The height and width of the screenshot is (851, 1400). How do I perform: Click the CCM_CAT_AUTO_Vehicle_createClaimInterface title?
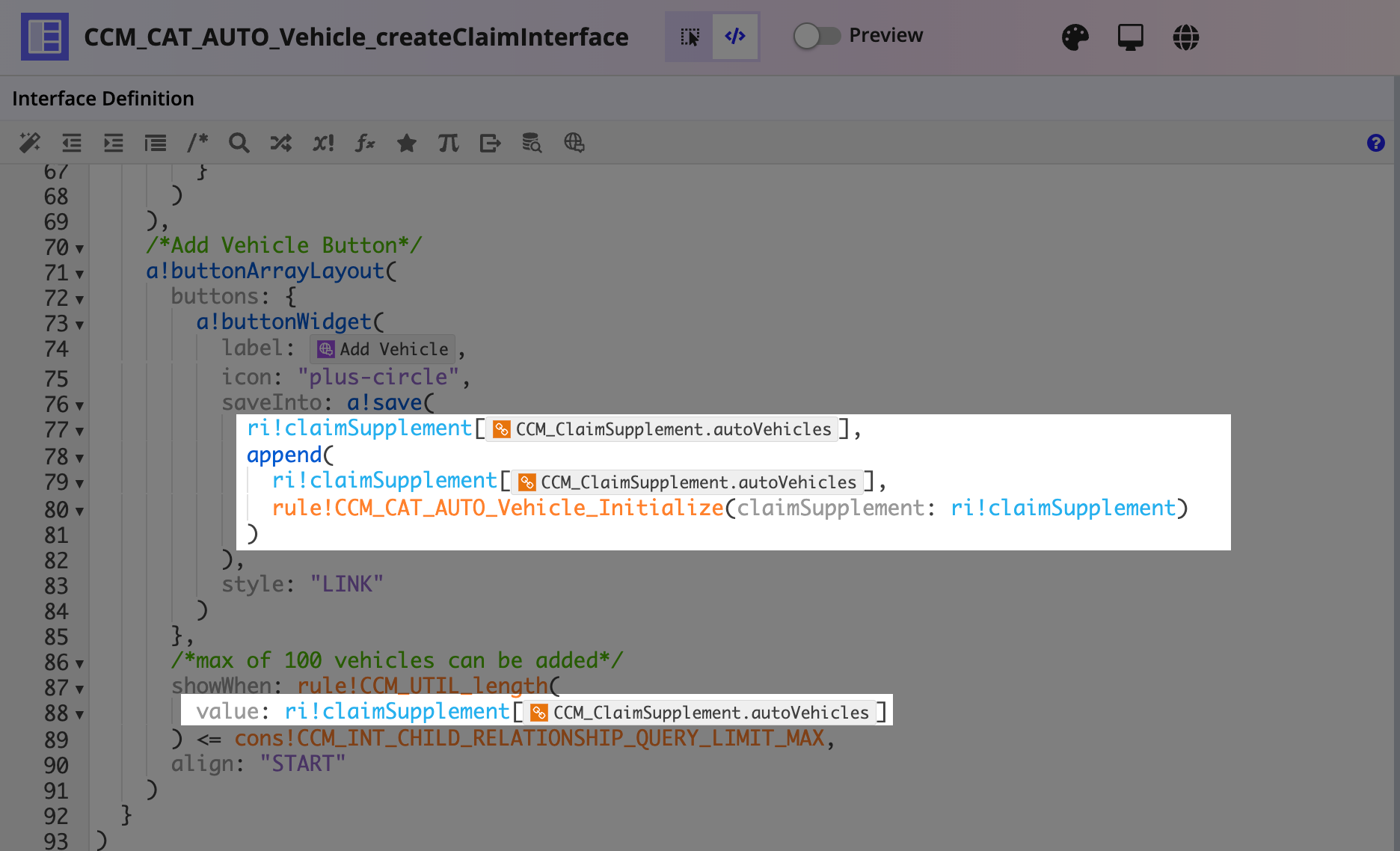point(356,37)
